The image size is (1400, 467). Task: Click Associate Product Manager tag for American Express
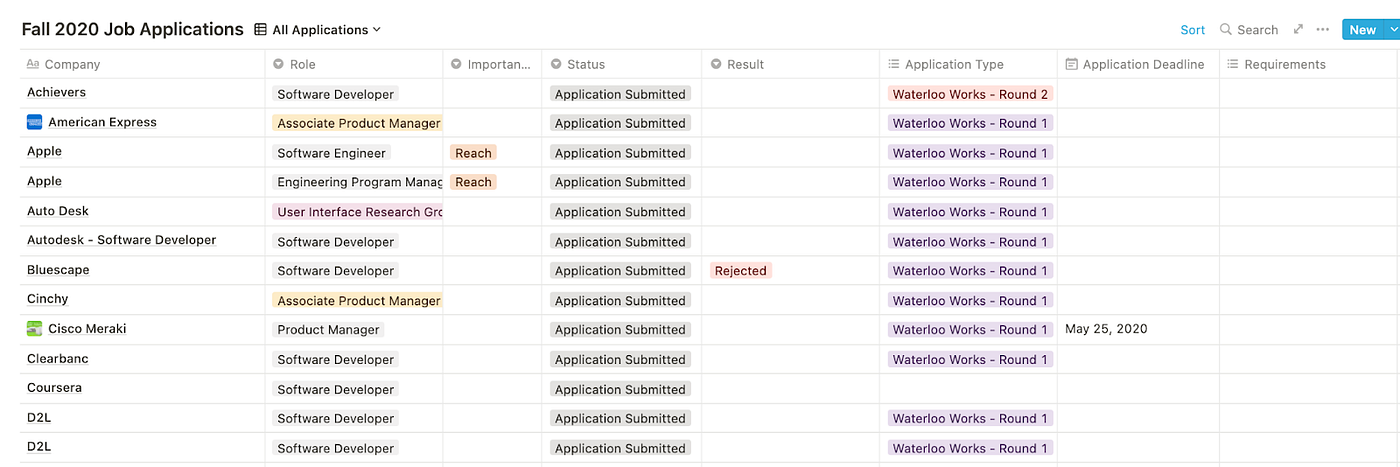tap(358, 123)
